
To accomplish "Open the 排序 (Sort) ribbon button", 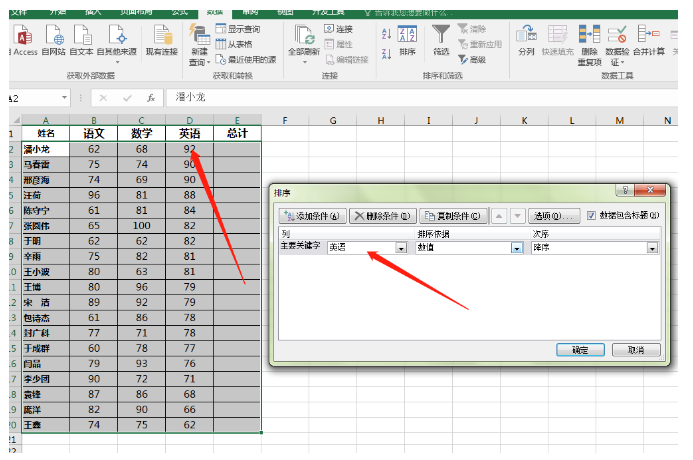I will [x=407, y=41].
